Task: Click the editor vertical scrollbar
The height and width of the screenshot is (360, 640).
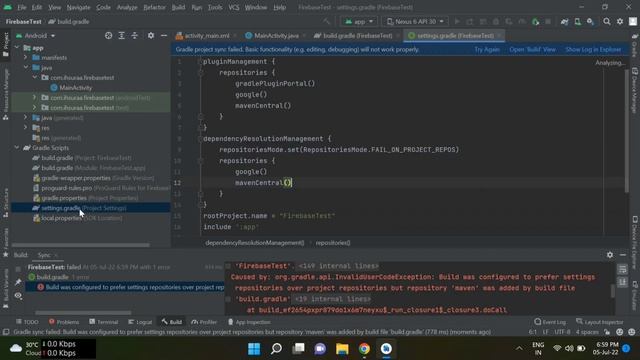Action: (627, 131)
